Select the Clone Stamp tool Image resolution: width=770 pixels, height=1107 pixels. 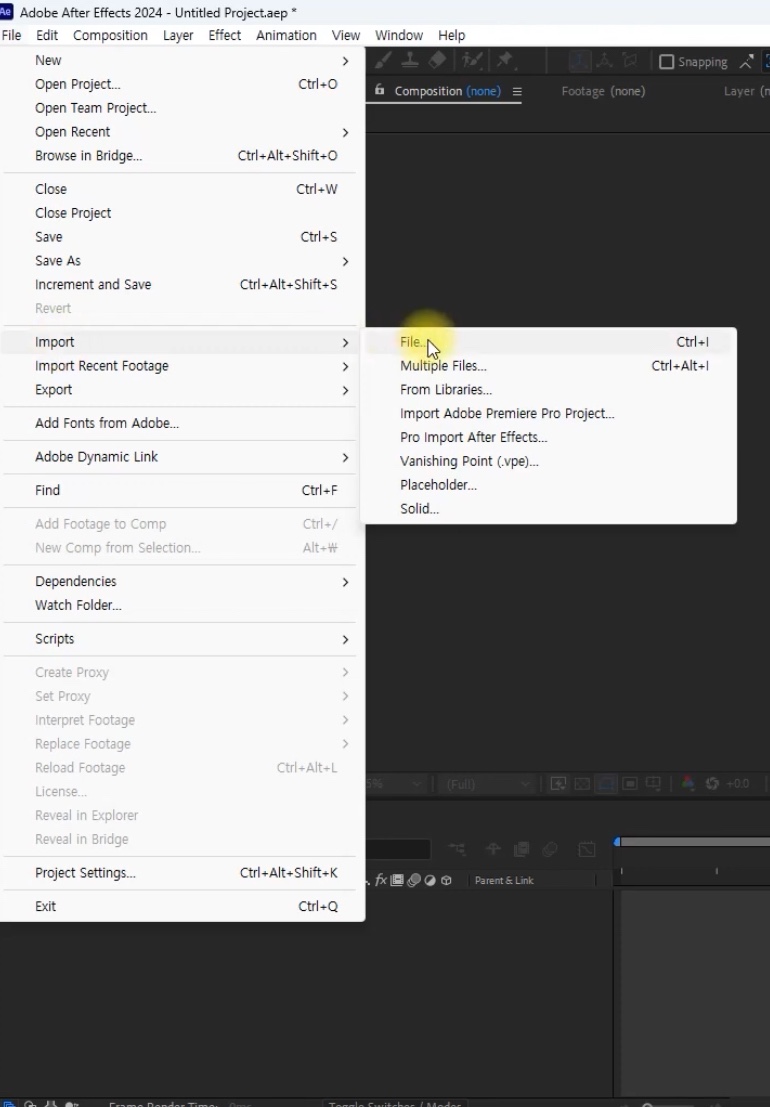(x=410, y=61)
